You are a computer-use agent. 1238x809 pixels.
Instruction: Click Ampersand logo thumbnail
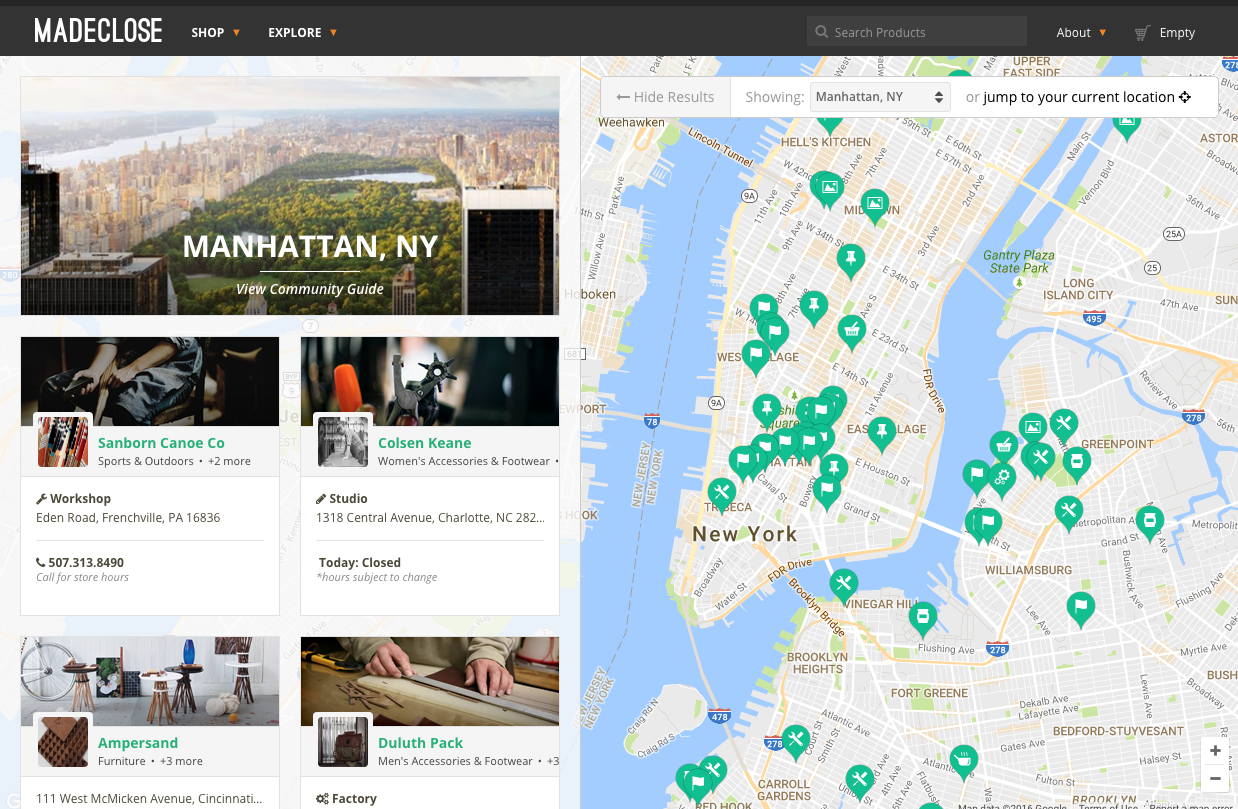[63, 742]
